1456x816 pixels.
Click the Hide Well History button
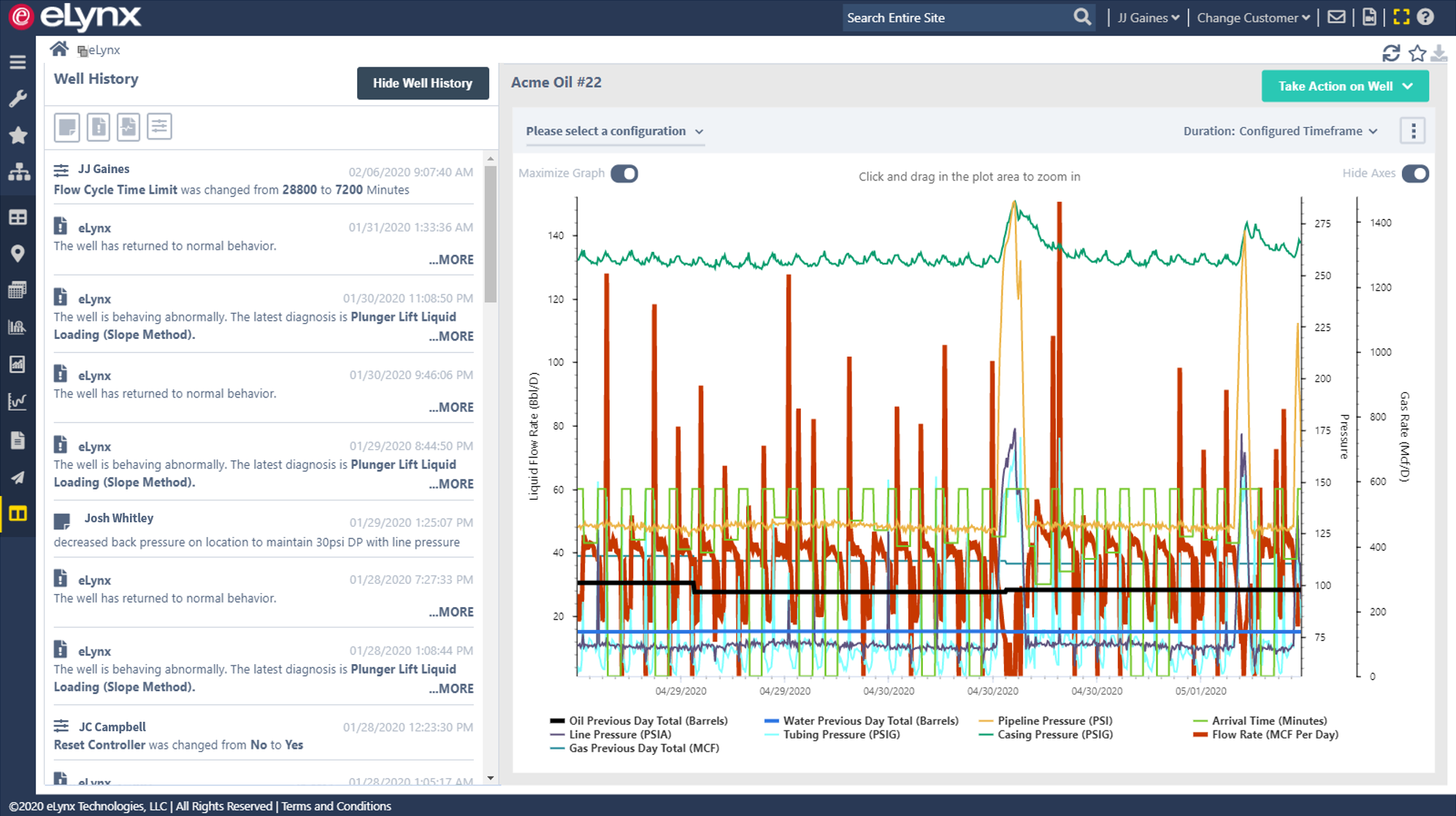422,83
